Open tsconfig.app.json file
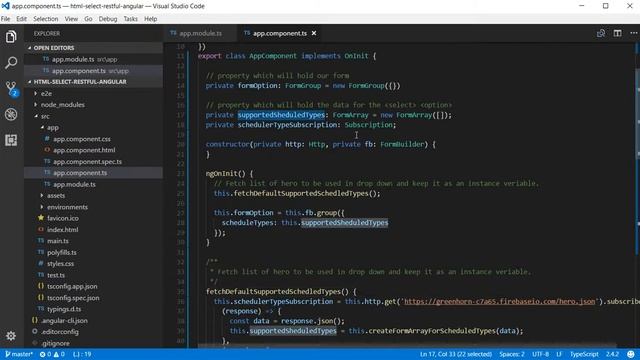This screenshot has height=360, width=640. pyautogui.click(x=93, y=287)
